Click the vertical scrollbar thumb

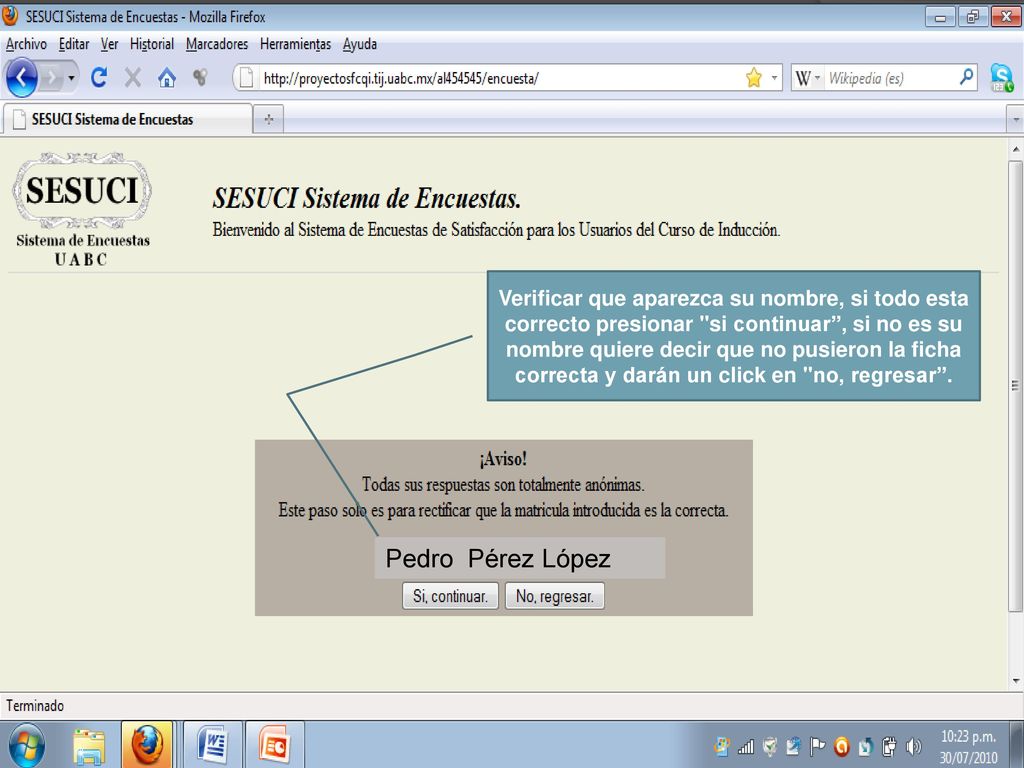1016,385
